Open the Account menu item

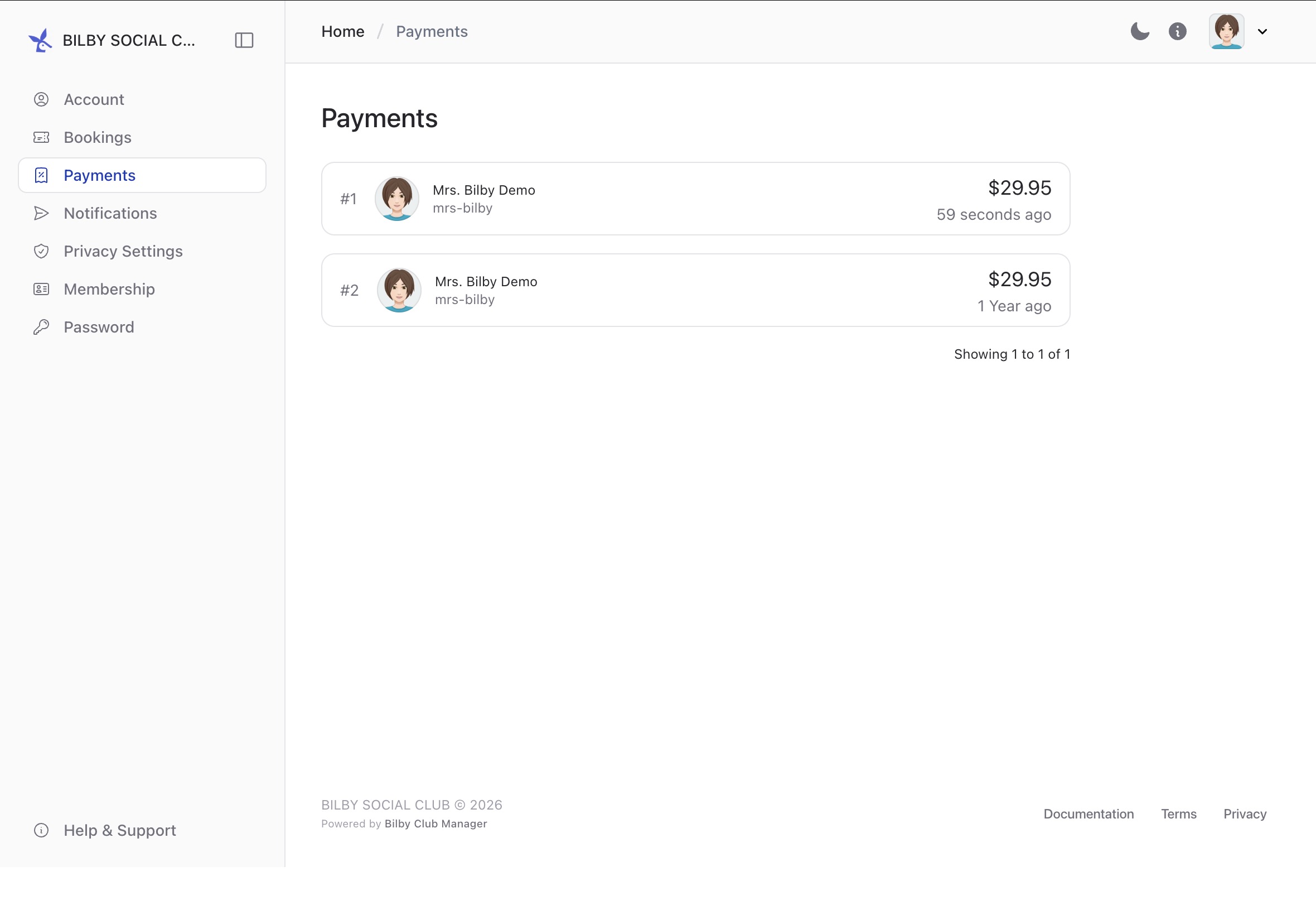(142, 99)
